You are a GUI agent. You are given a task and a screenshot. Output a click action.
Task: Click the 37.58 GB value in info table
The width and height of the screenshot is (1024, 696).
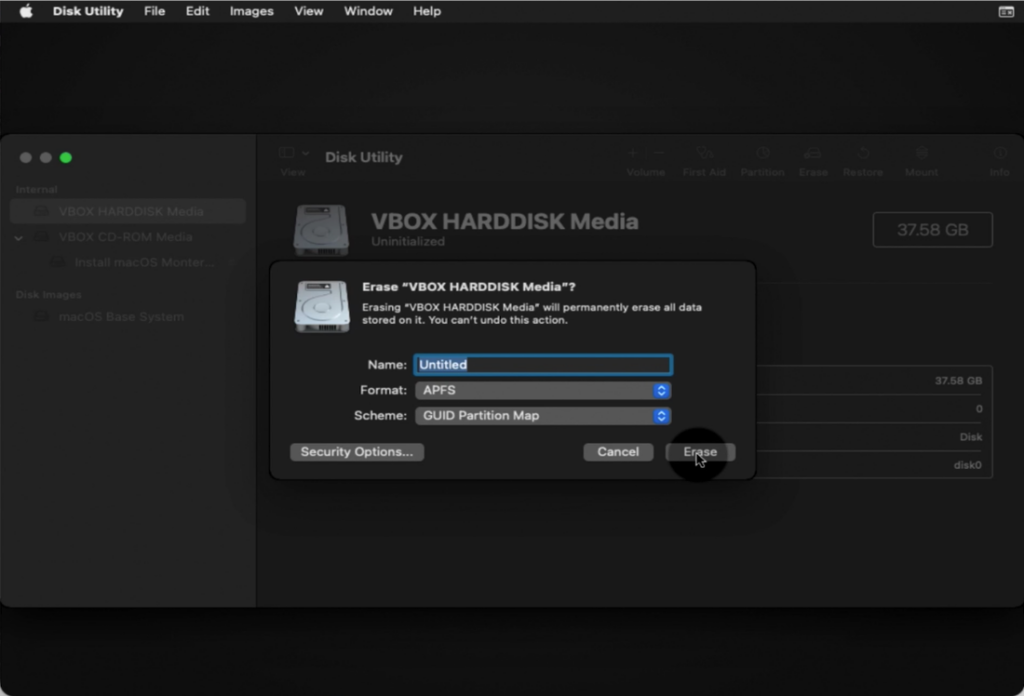pyautogui.click(x=958, y=381)
